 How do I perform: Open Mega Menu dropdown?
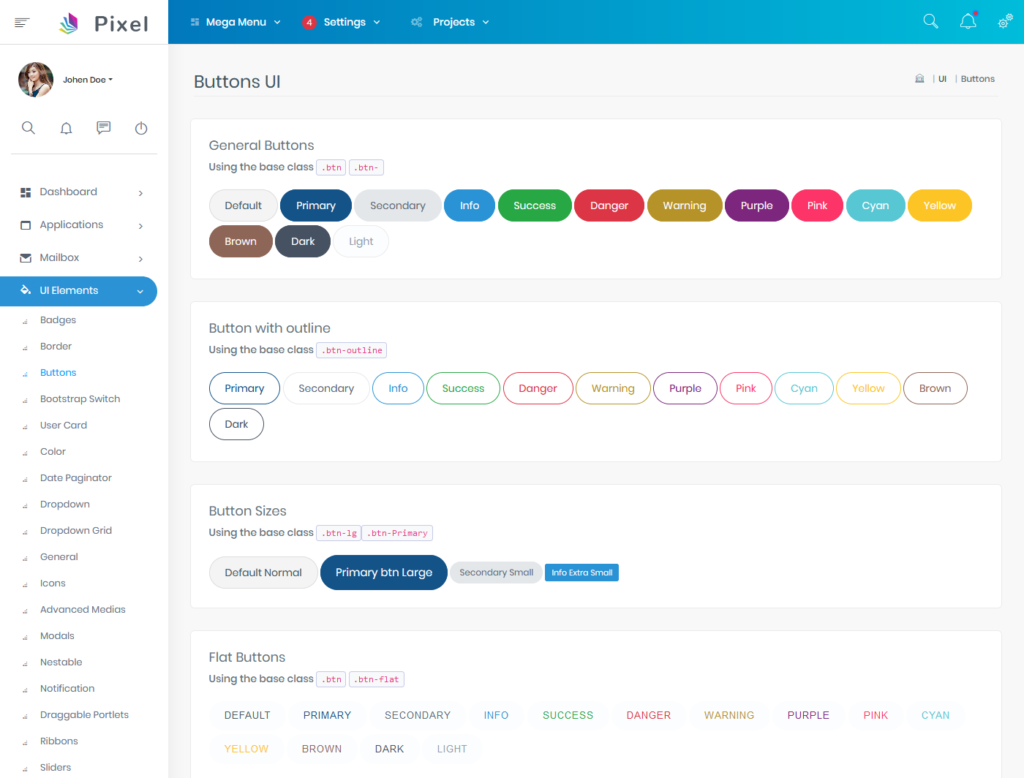pos(235,22)
